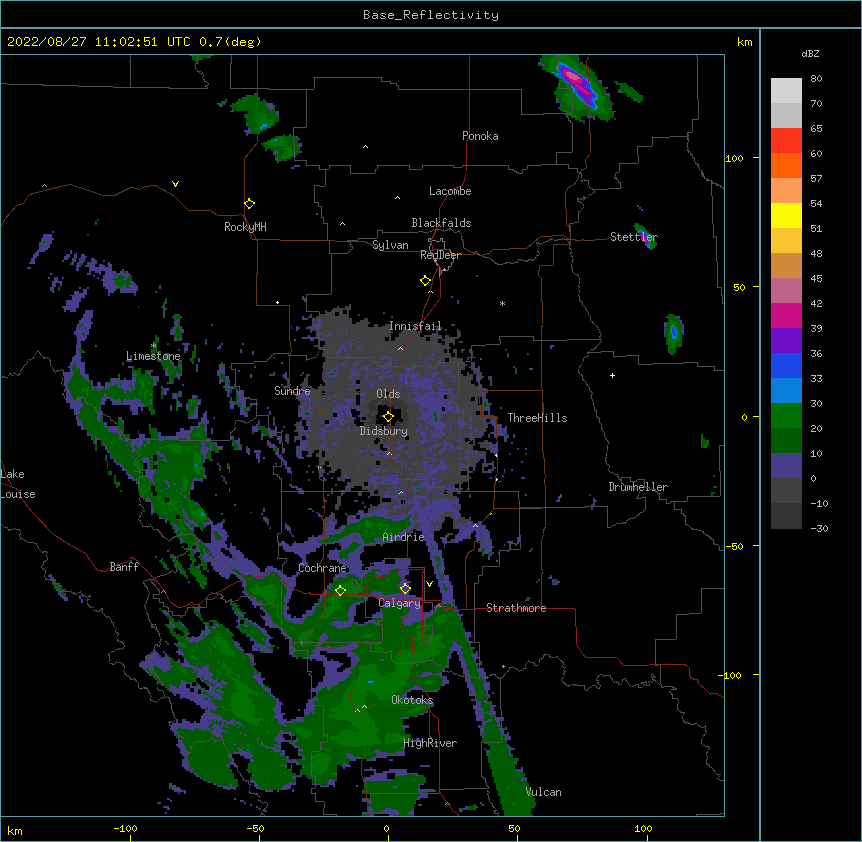The height and width of the screenshot is (842, 862).
Task: Click the -100 tick on the vertical axis
Action: [731, 675]
